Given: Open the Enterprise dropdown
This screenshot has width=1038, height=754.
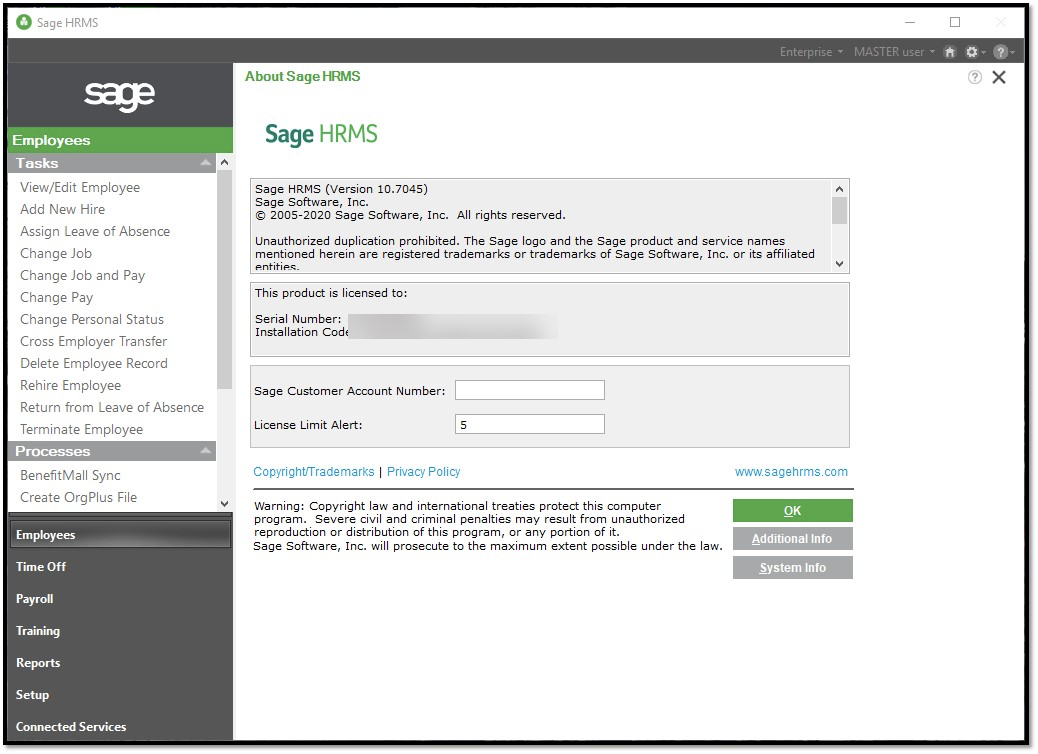Looking at the screenshot, I should coord(812,52).
